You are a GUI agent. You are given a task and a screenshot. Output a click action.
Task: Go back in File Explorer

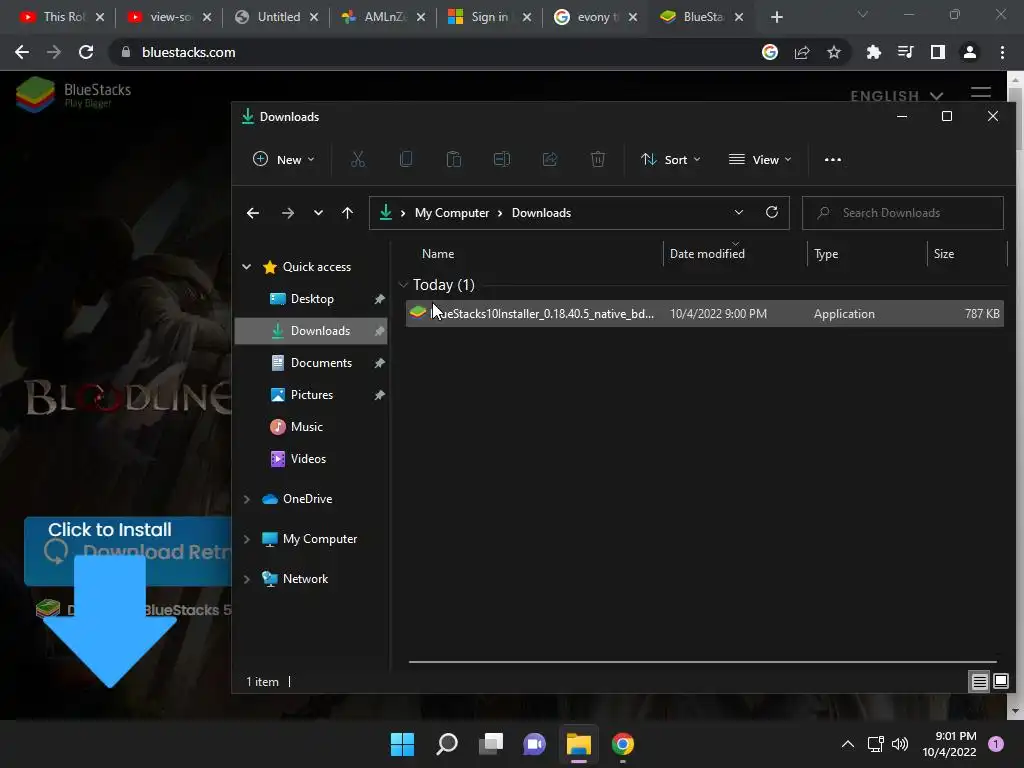pos(253,213)
